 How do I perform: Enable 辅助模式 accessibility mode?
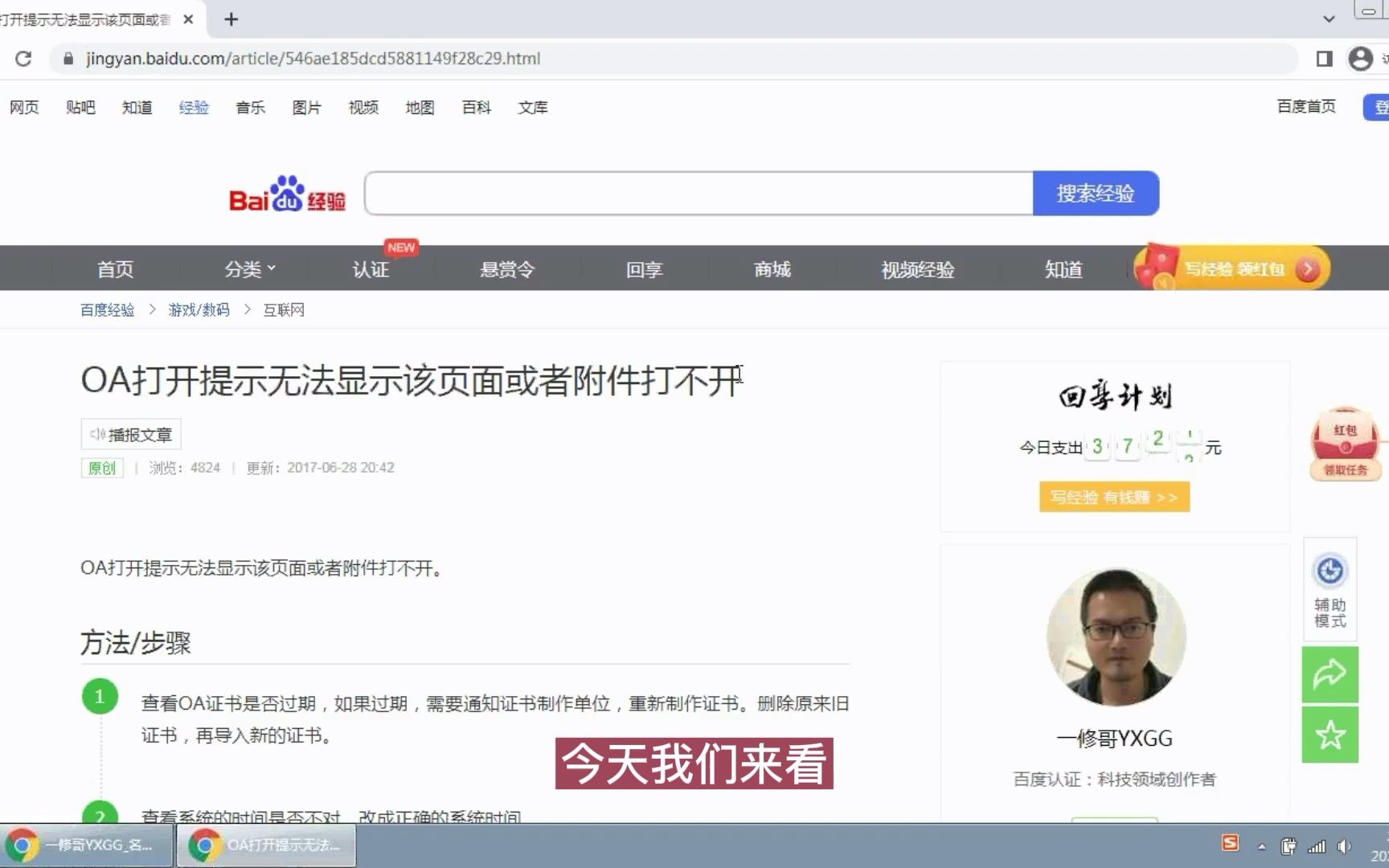click(x=1330, y=590)
